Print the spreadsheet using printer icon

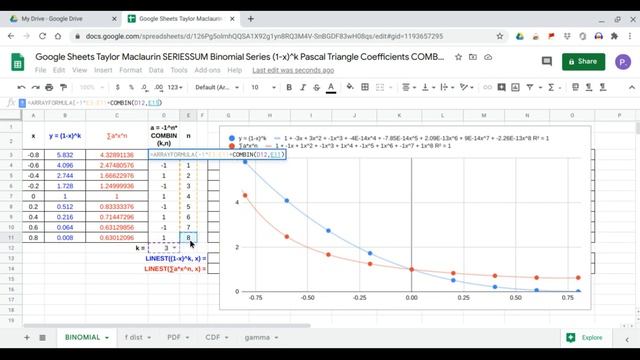[49, 87]
